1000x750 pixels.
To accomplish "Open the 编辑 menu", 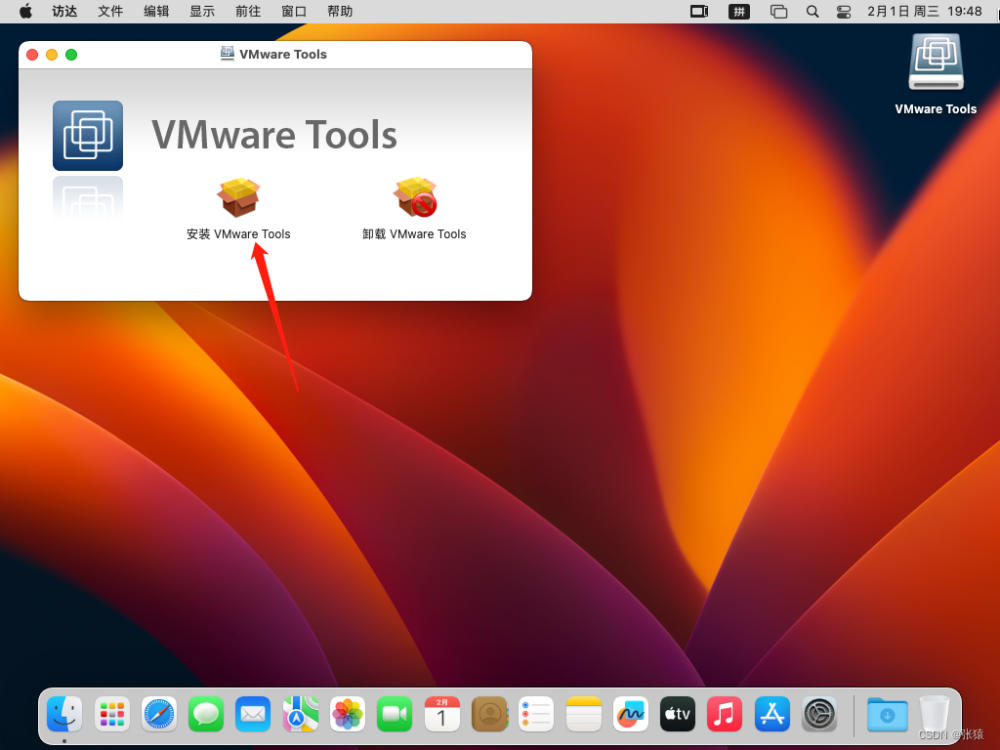I will 156,11.
